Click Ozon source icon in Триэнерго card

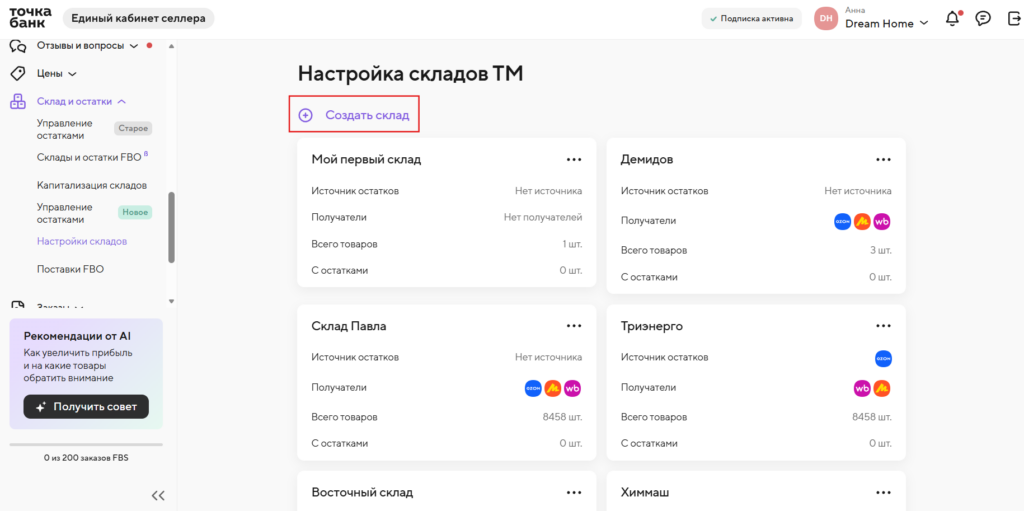pos(883,358)
